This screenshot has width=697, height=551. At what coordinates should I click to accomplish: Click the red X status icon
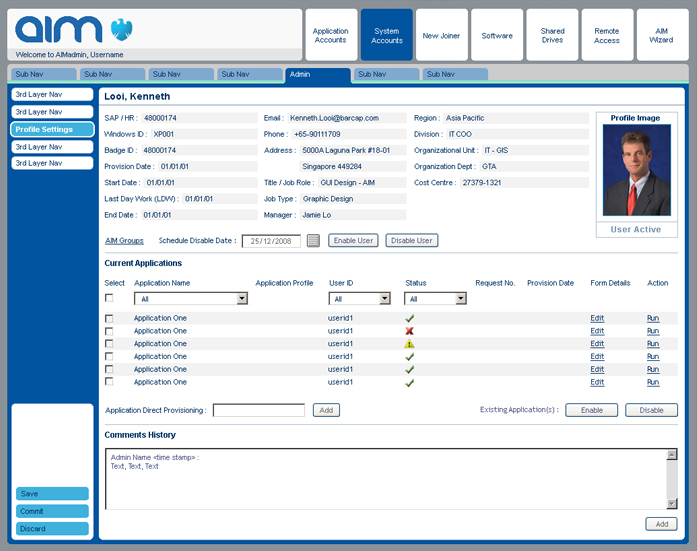point(409,331)
